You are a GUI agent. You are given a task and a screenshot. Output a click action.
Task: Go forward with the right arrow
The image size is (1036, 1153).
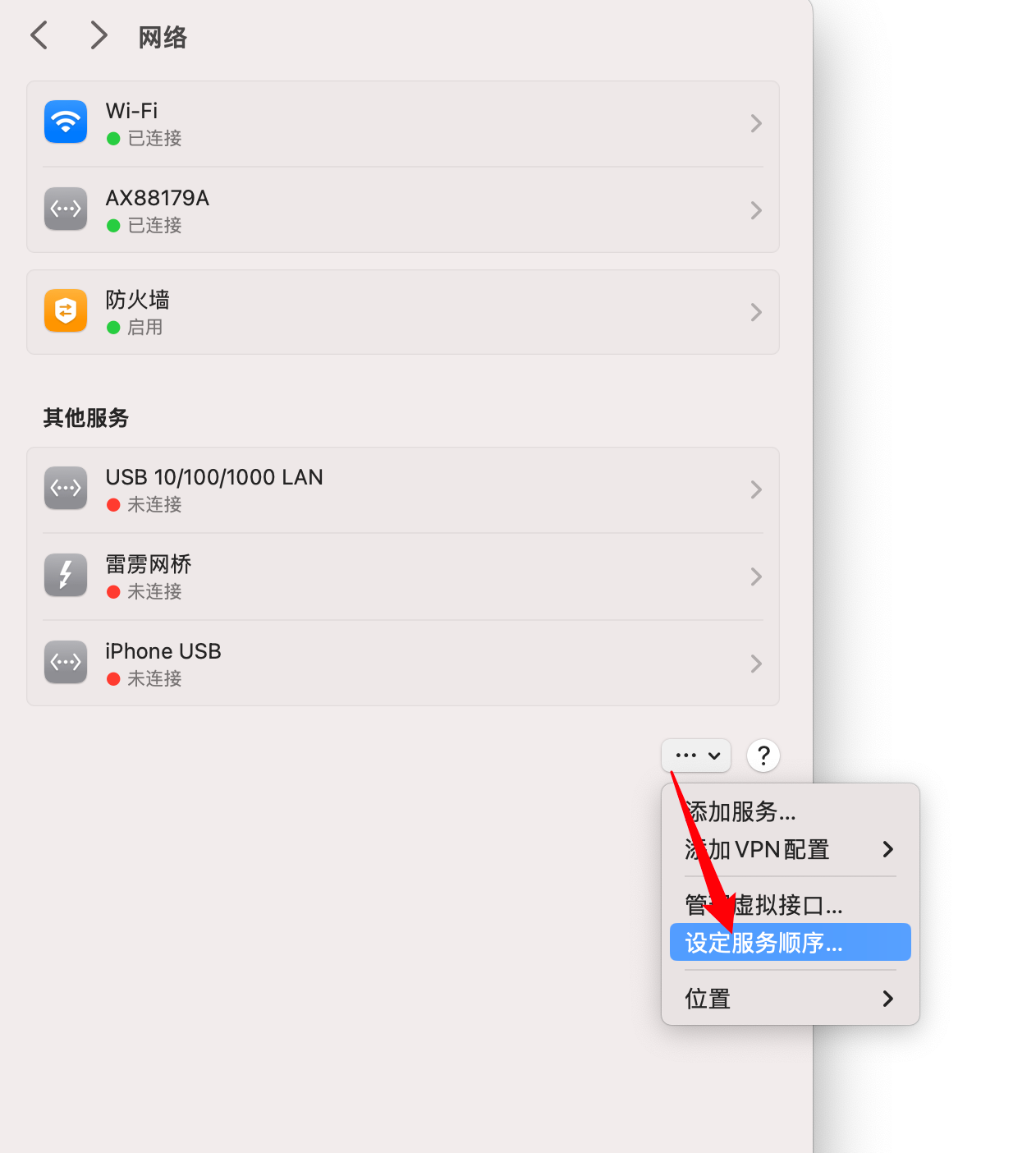tap(99, 35)
